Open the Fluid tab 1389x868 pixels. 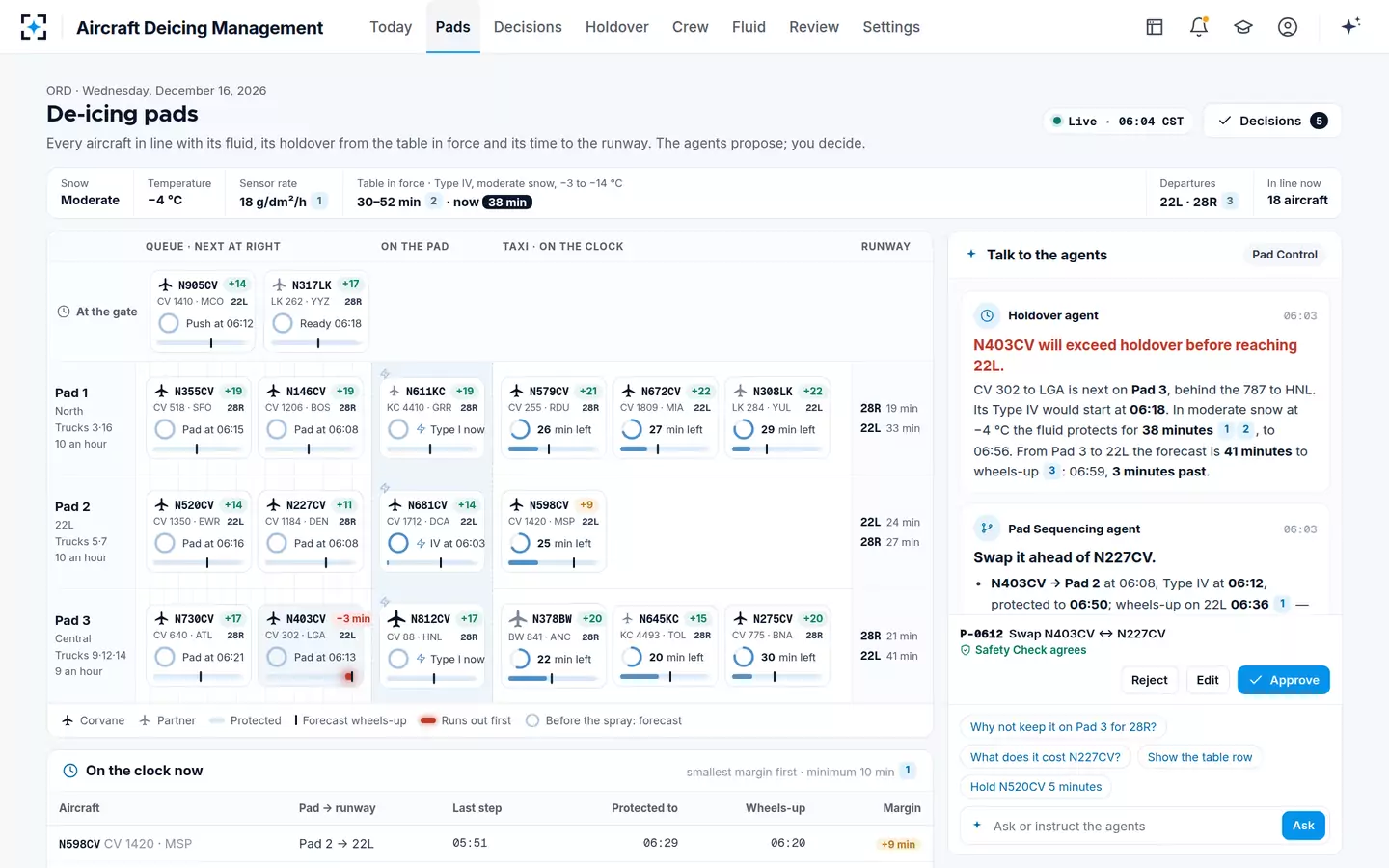coord(749,27)
